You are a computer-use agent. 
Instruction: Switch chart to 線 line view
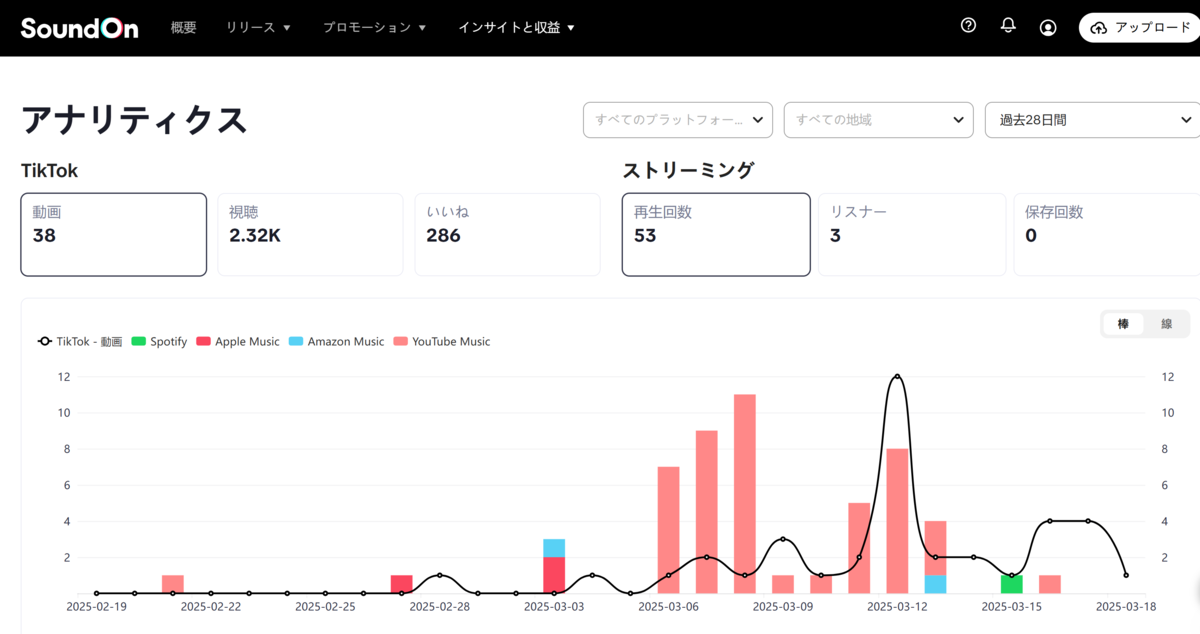coord(1166,324)
